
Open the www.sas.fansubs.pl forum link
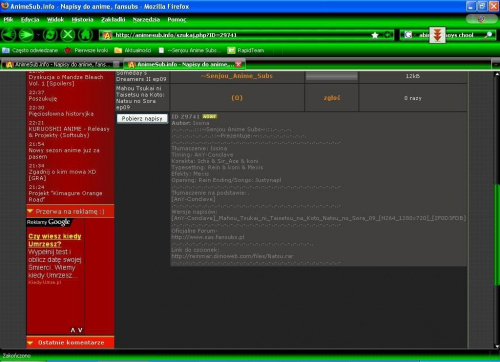click(x=208, y=237)
